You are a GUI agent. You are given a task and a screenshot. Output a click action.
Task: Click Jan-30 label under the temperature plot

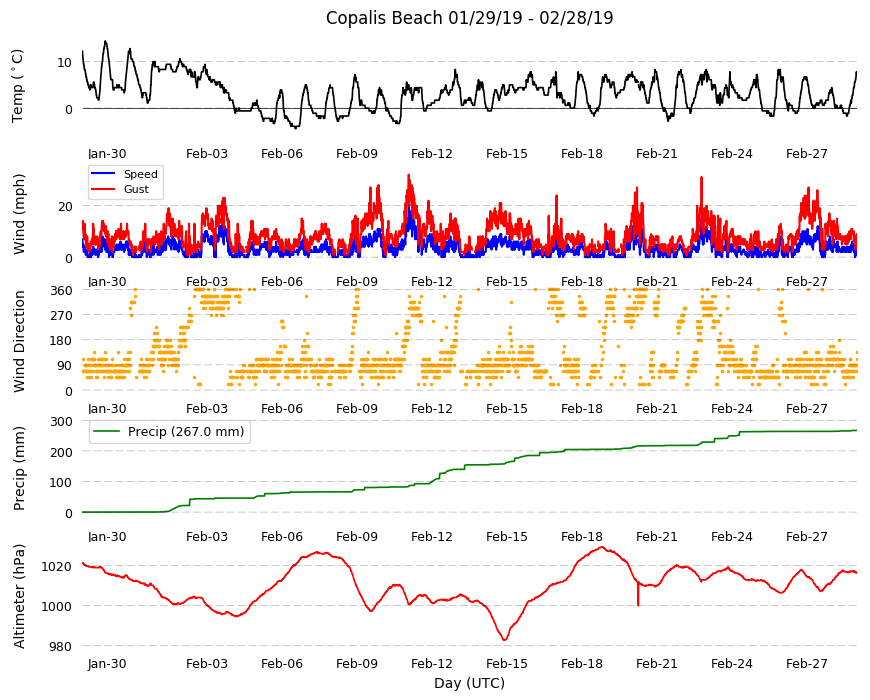(107, 154)
